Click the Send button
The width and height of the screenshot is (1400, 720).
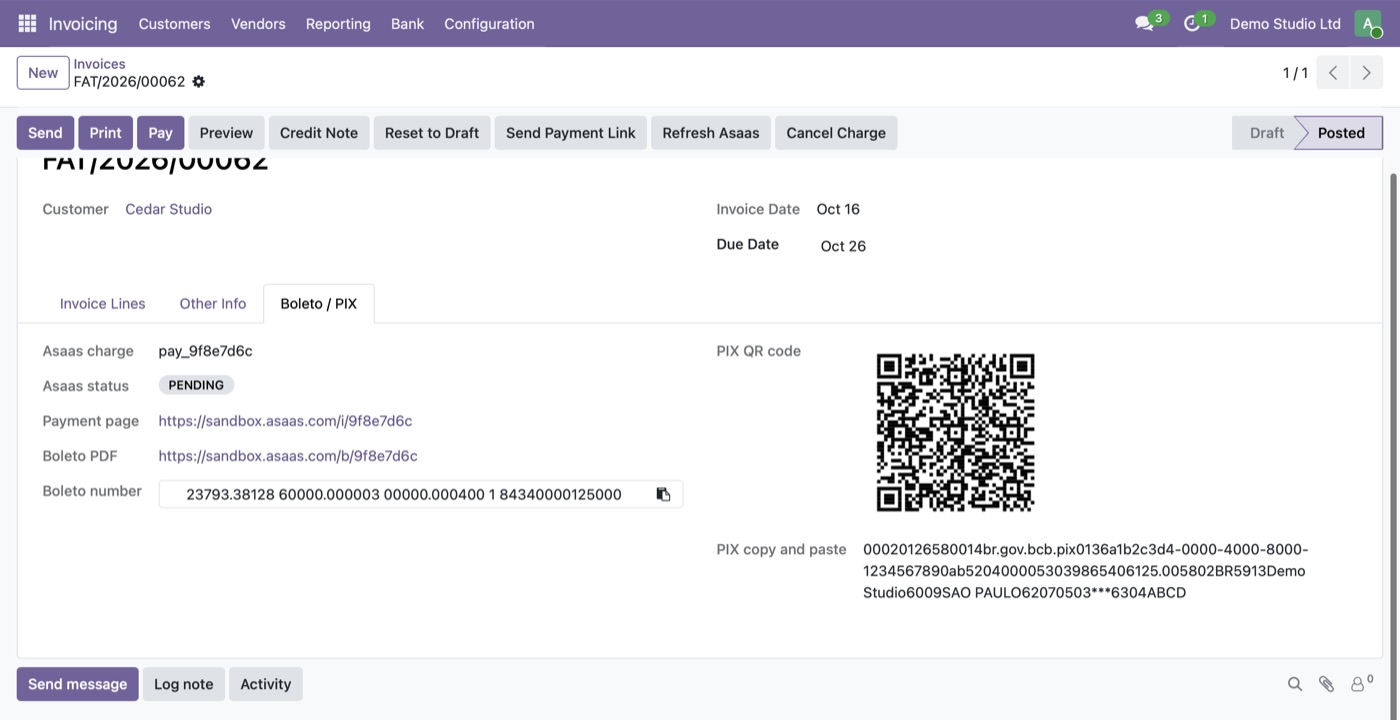(x=45, y=133)
